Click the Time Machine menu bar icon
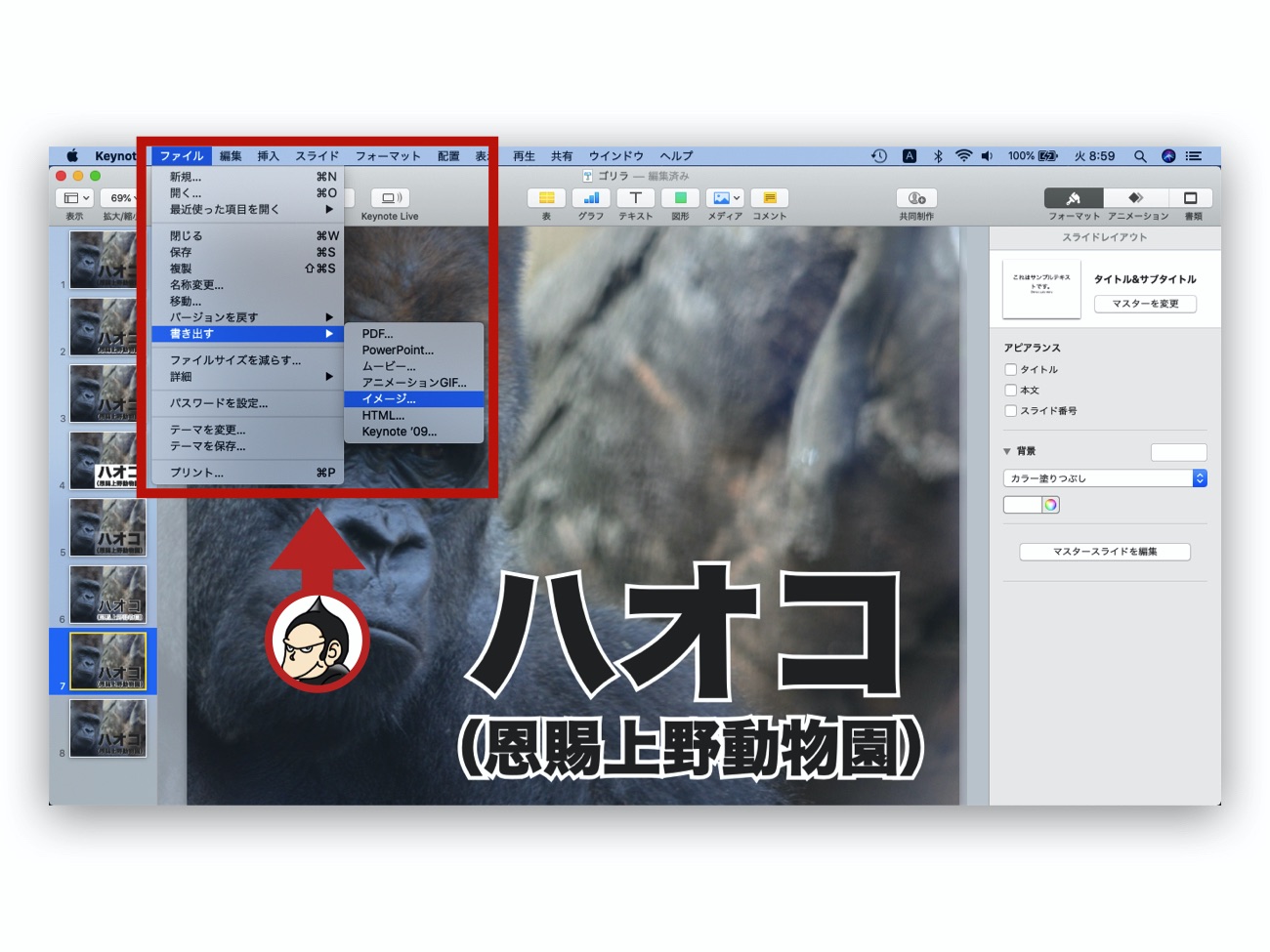Image resolution: width=1270 pixels, height=952 pixels. click(879, 156)
